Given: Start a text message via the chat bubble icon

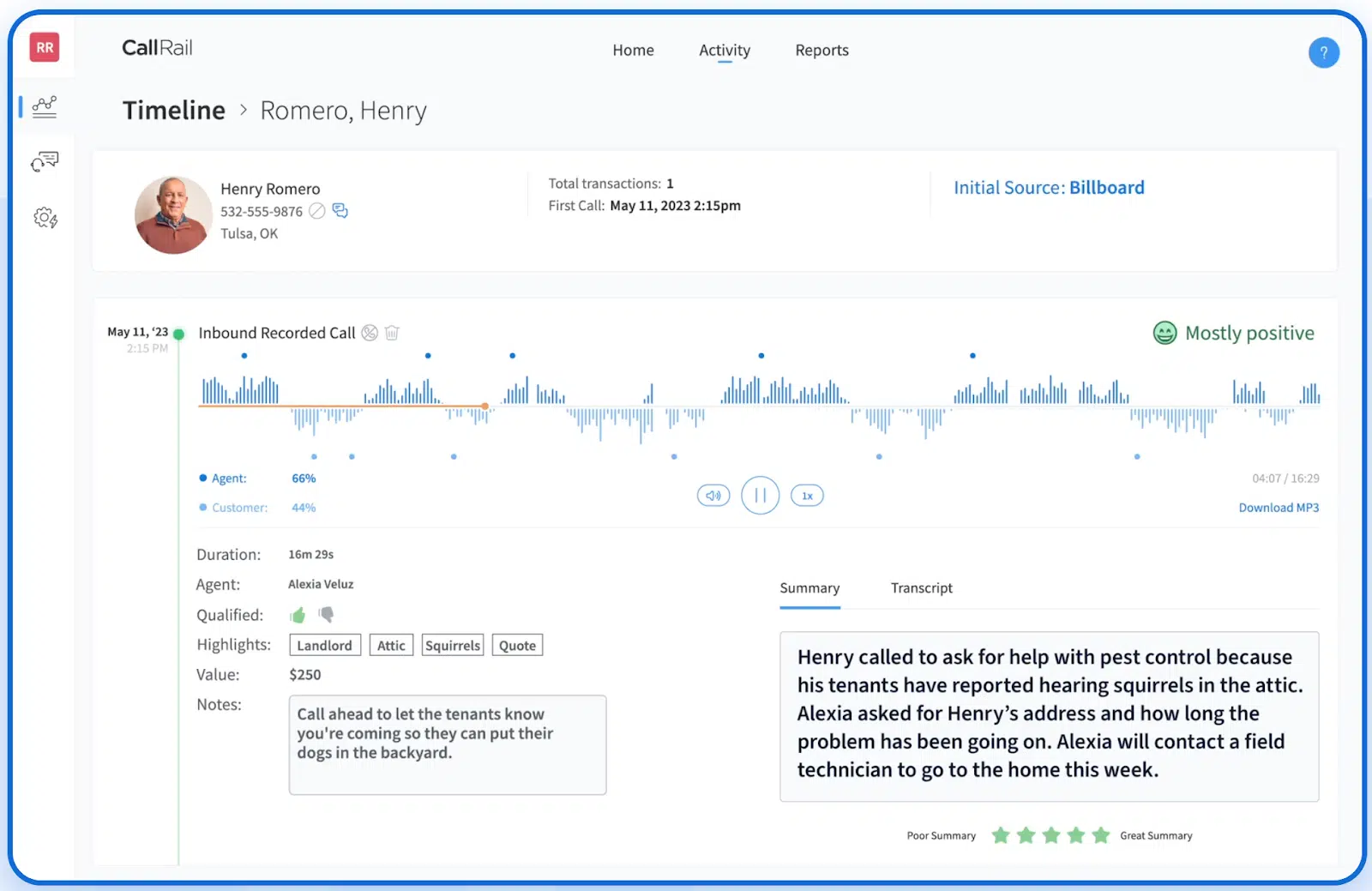Looking at the screenshot, I should point(339,210).
